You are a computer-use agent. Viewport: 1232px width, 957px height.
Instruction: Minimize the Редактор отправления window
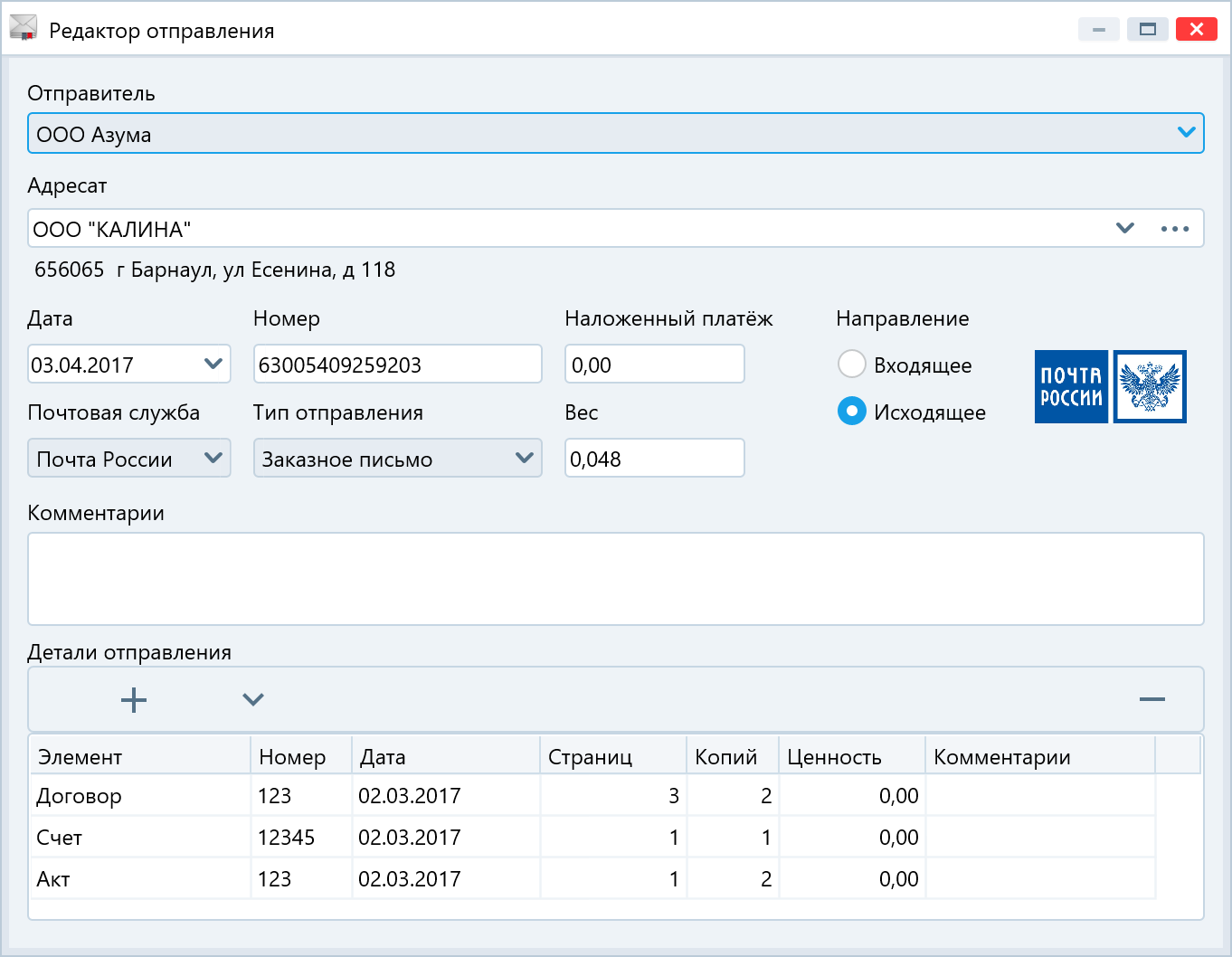point(1099,30)
